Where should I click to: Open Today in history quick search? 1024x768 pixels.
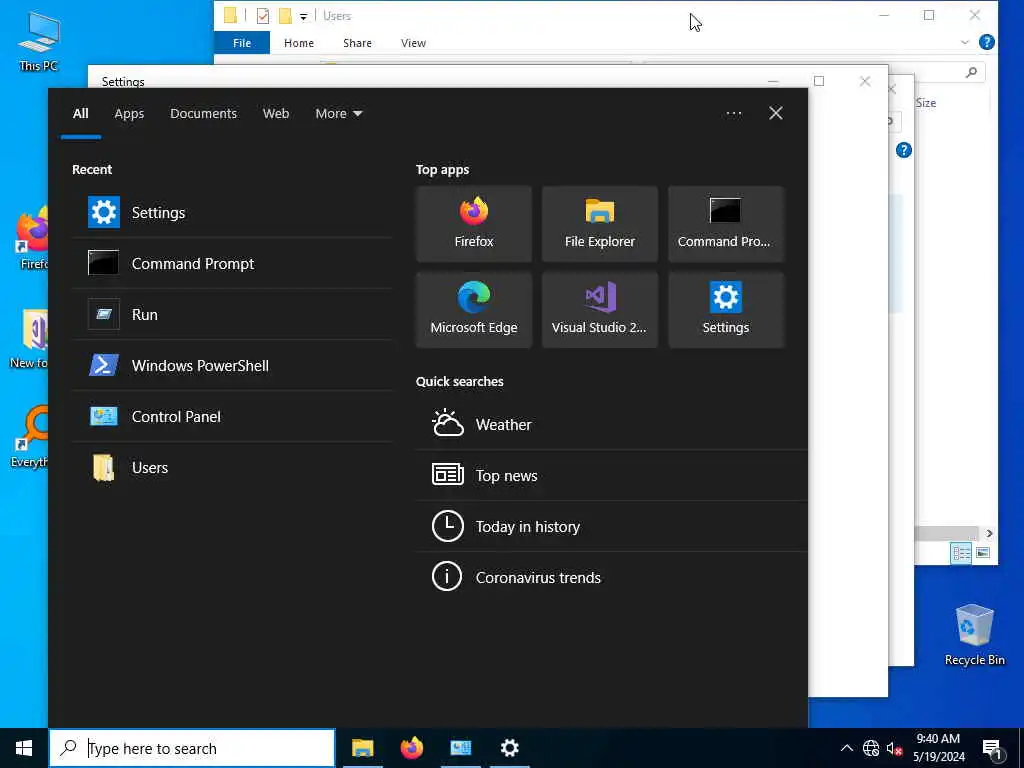click(611, 526)
